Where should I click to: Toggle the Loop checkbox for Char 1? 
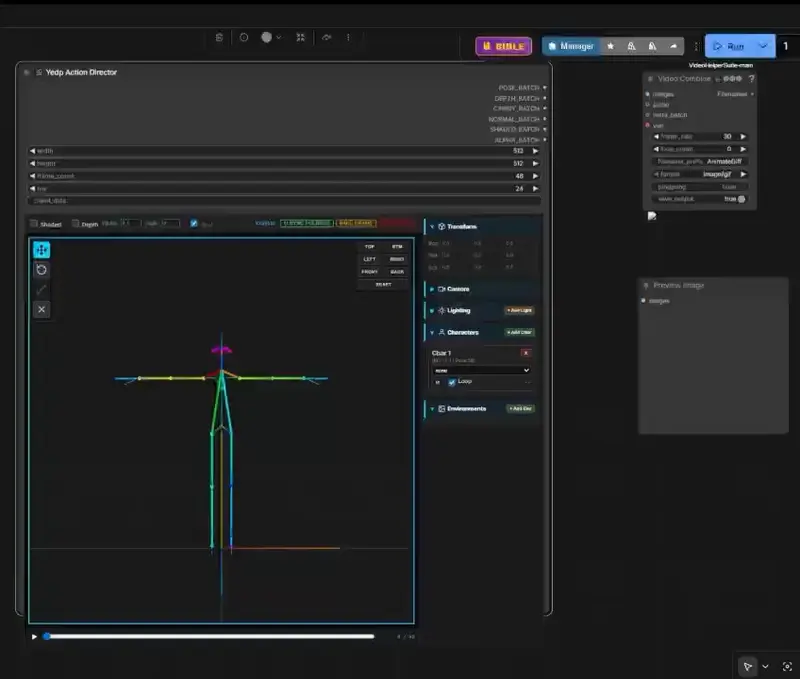[x=452, y=382]
